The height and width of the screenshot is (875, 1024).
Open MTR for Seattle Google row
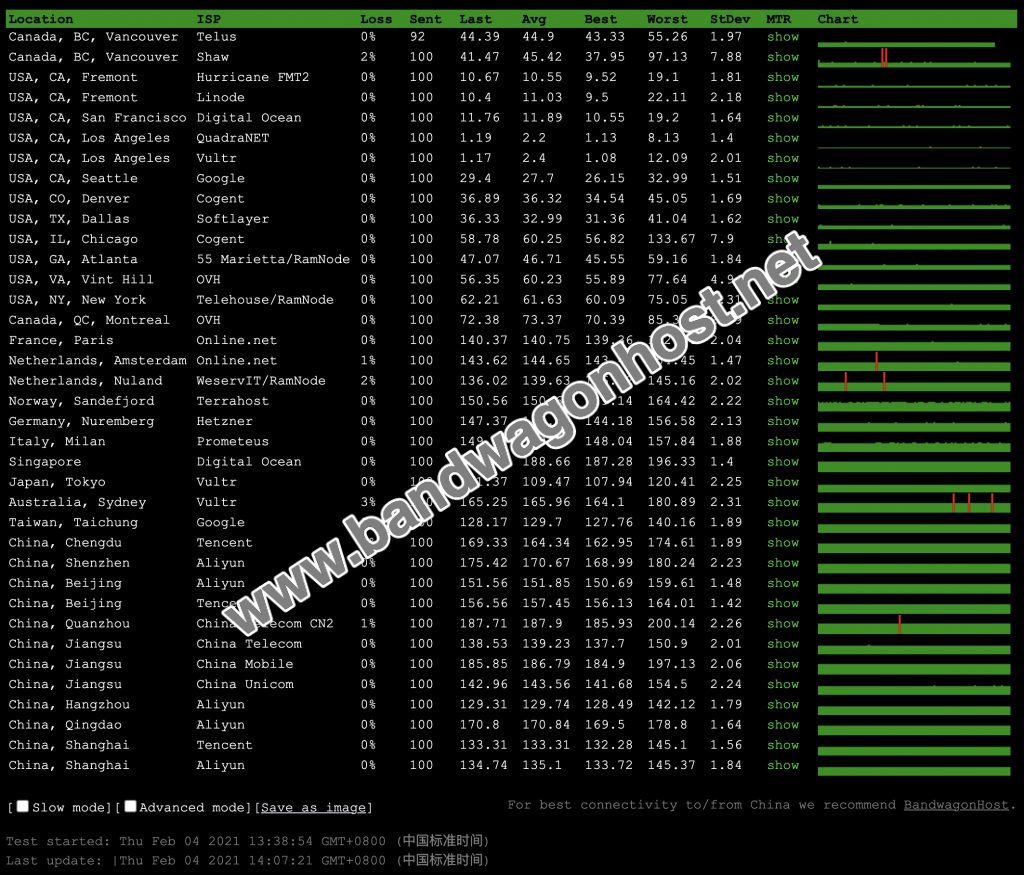(x=783, y=179)
